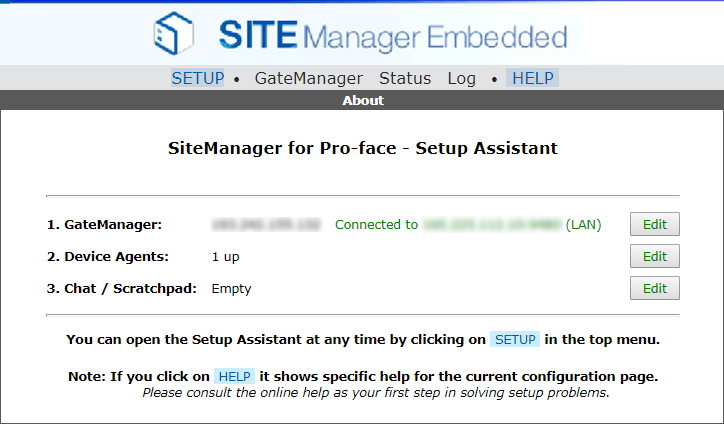Select the About tab bar

(362, 100)
